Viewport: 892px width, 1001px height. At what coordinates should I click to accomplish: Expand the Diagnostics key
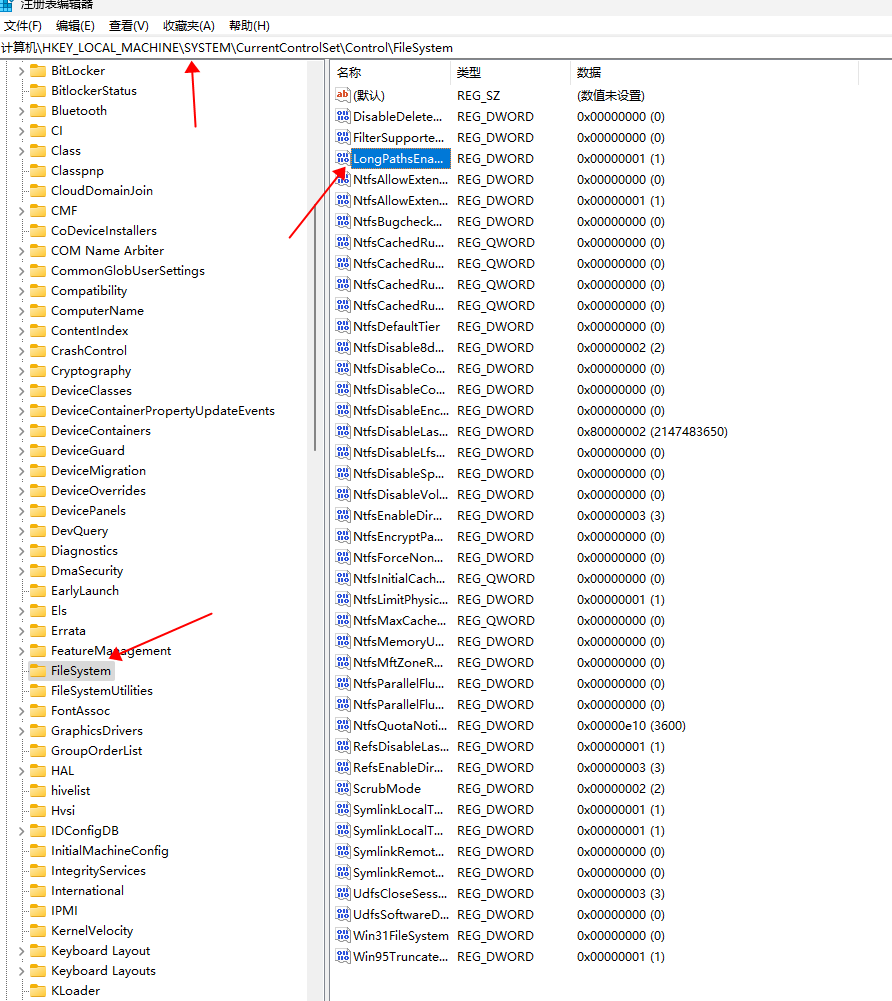(x=21, y=551)
